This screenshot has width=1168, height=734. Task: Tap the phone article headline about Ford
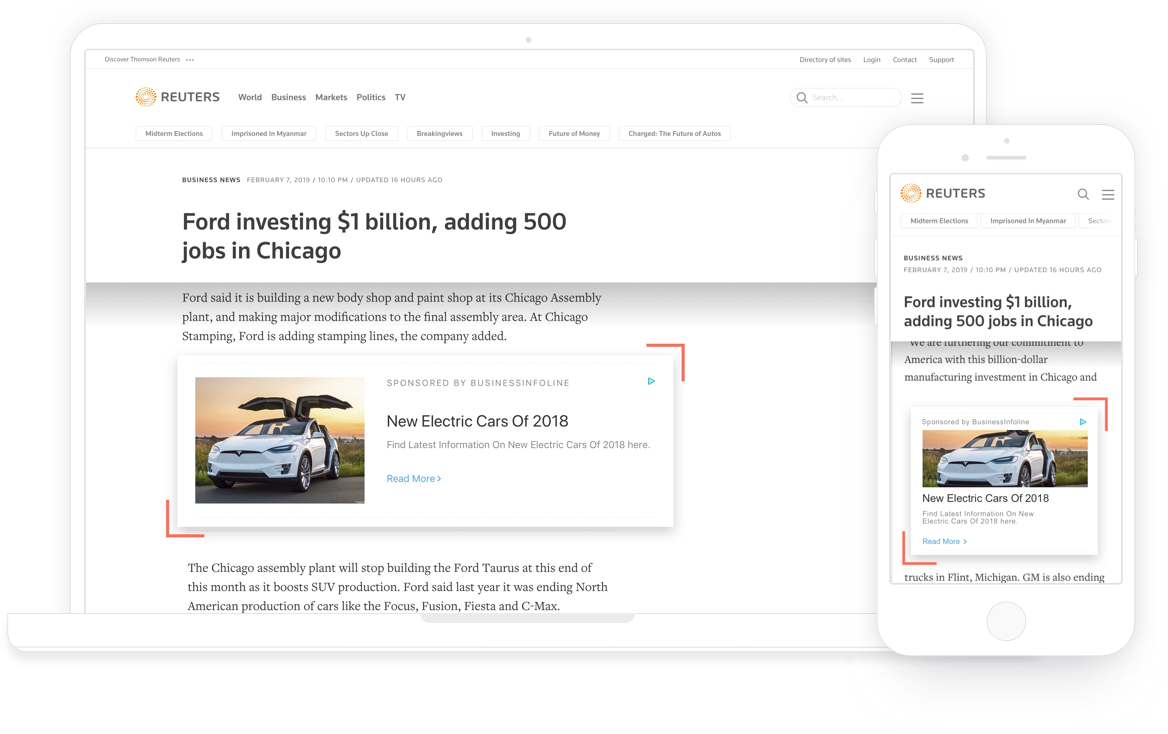tap(998, 311)
